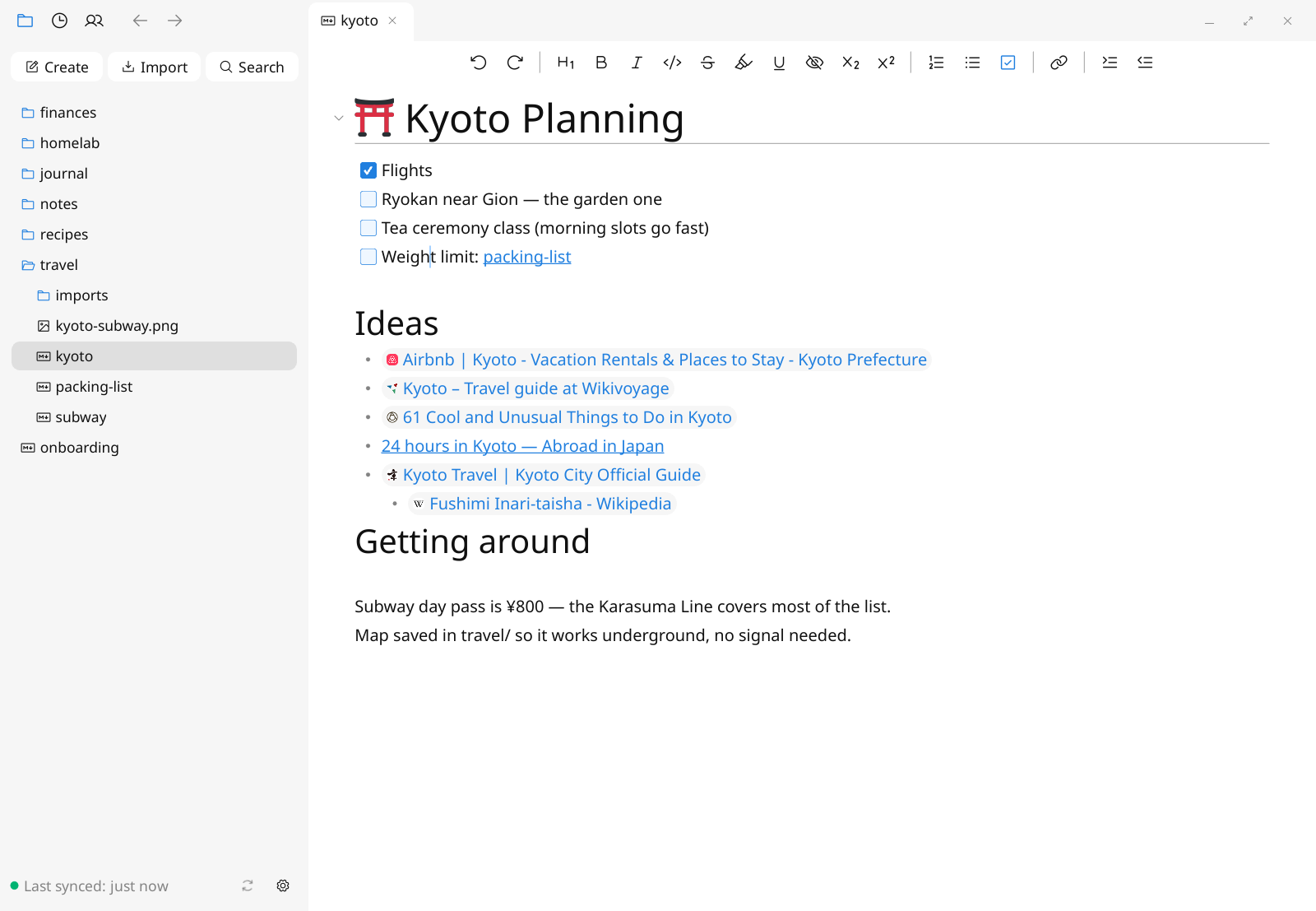The height and width of the screenshot is (911, 1316).
Task: Expand the recipes folder
Action: pyautogui.click(x=154, y=235)
